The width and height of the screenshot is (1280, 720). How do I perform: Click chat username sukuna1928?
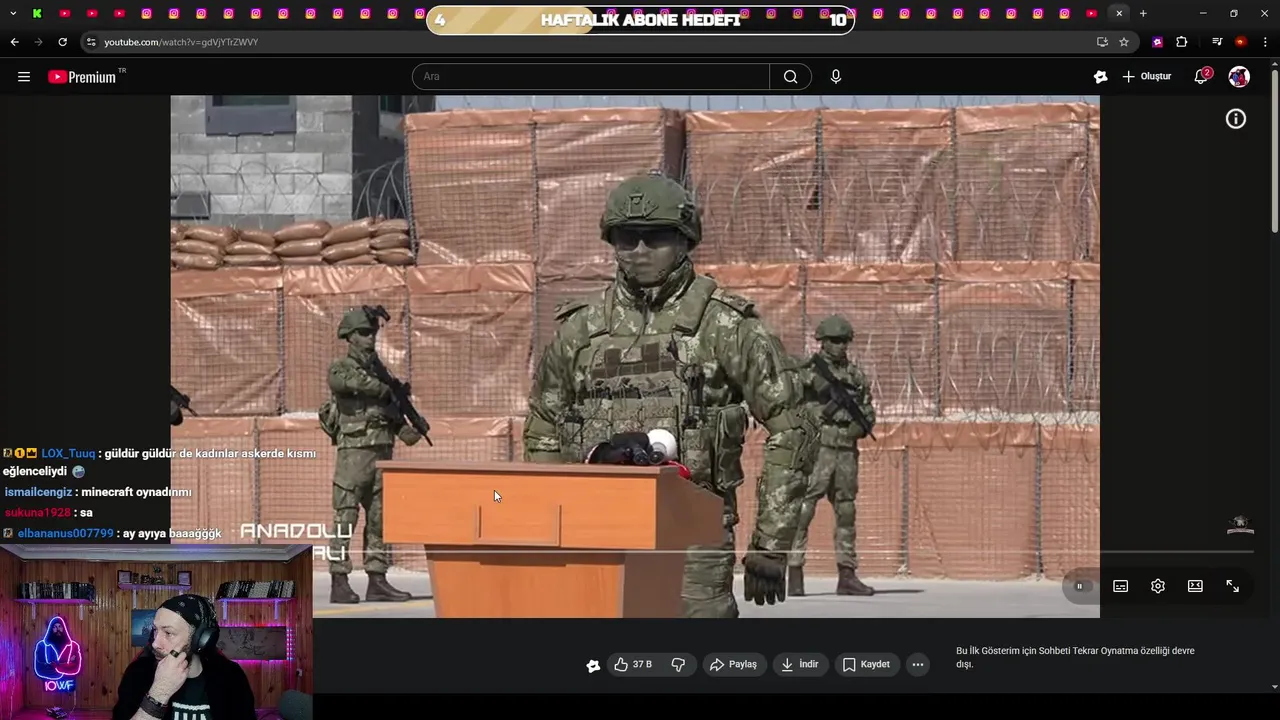[38, 513]
